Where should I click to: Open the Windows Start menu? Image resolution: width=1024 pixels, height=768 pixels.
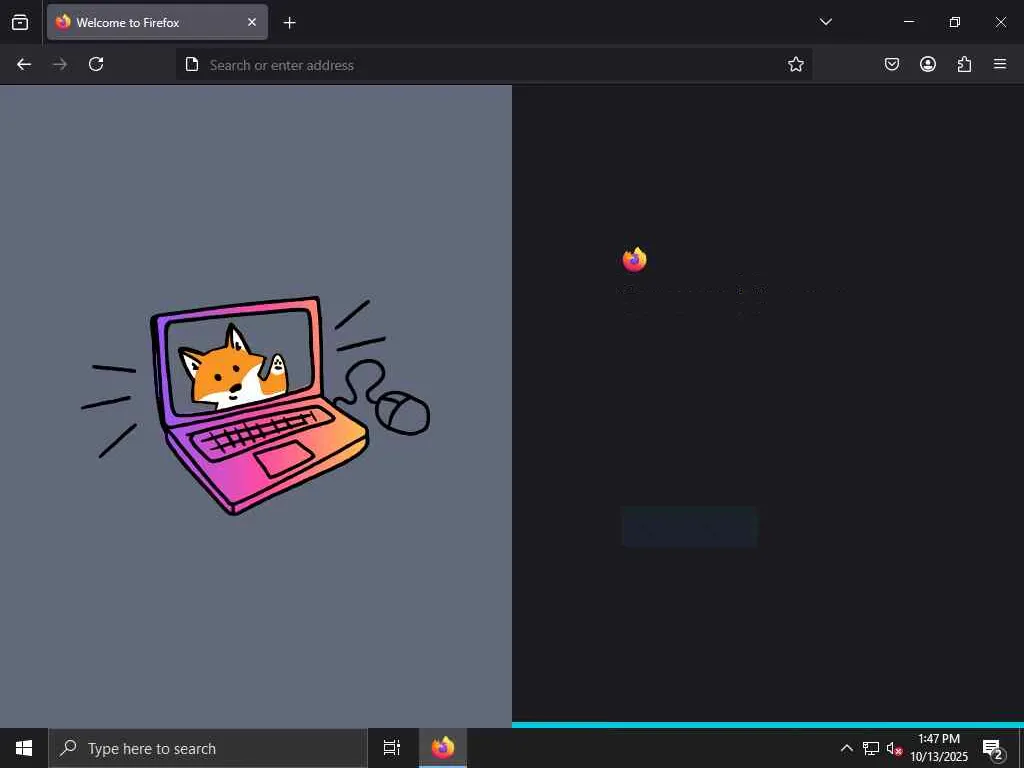[24, 748]
